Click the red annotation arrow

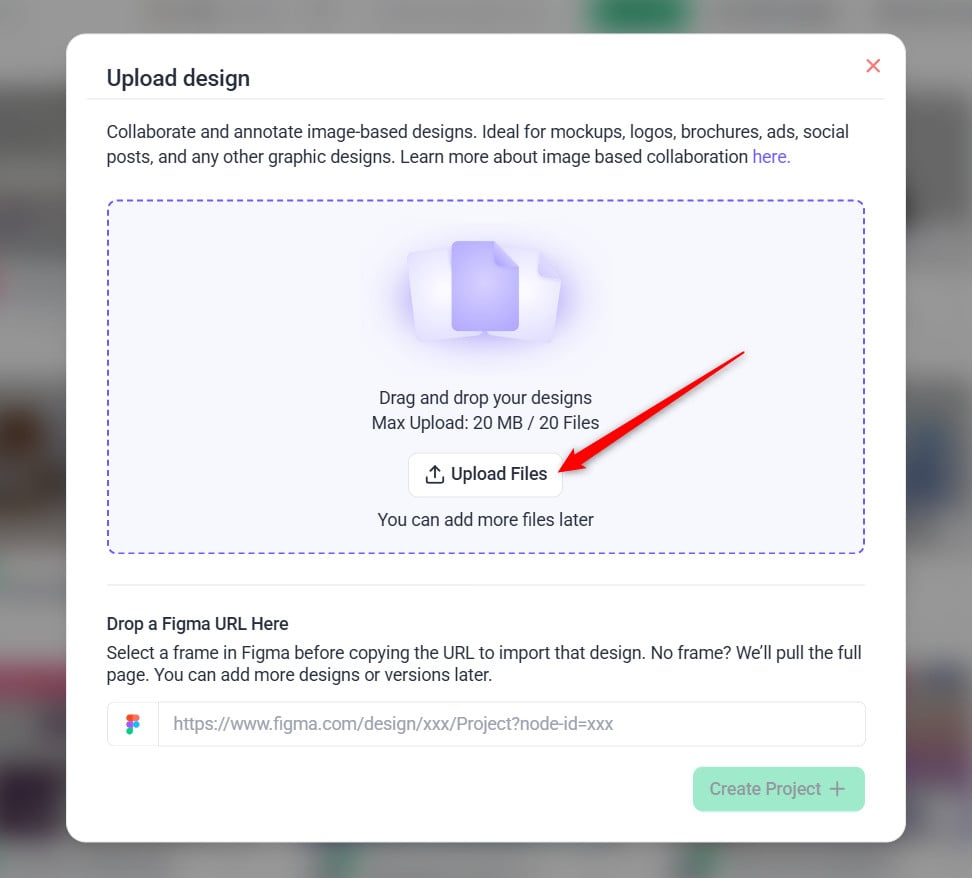pos(660,408)
